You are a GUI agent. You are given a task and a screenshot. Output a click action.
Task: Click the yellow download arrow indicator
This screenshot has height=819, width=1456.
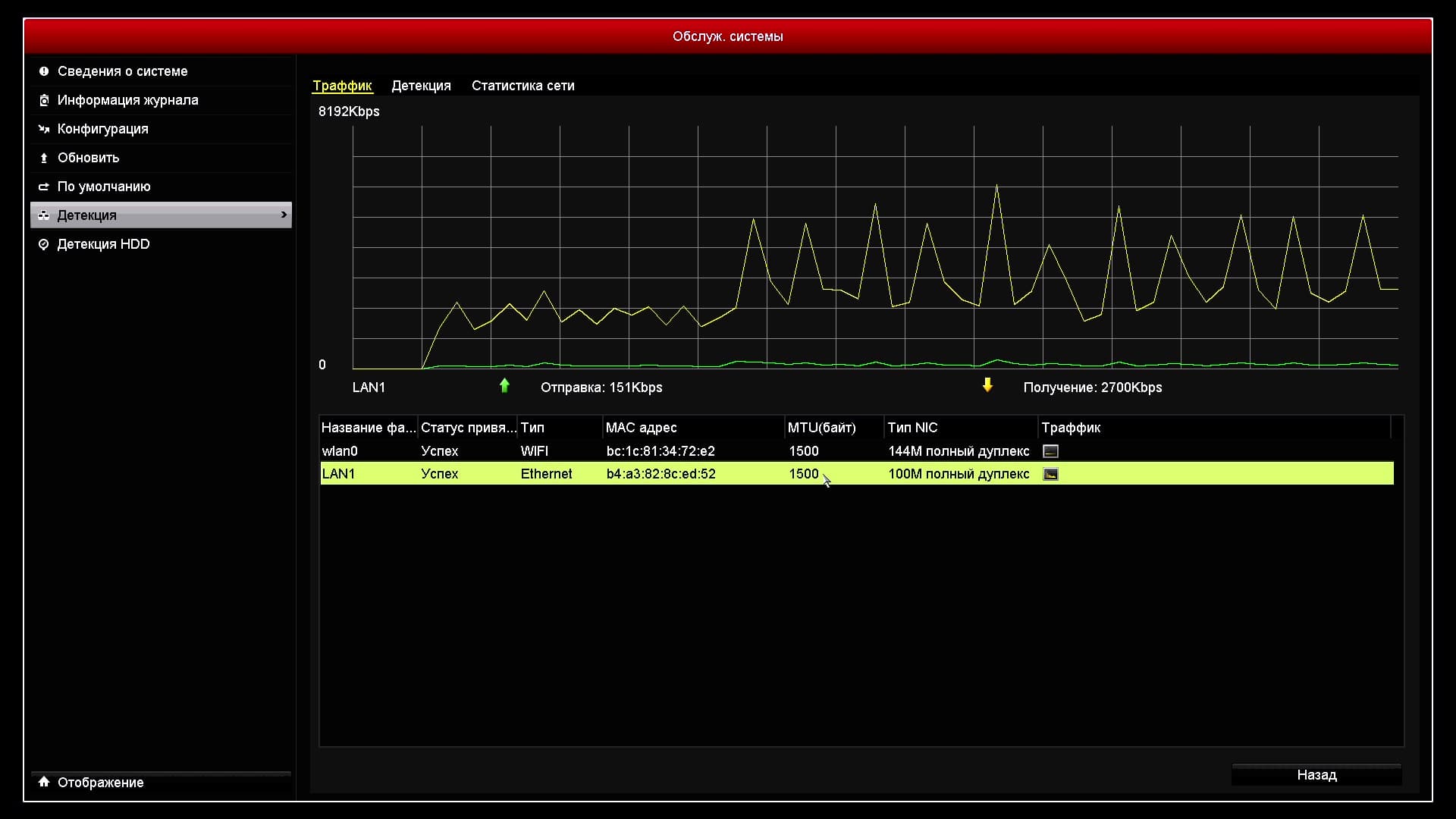tap(987, 386)
